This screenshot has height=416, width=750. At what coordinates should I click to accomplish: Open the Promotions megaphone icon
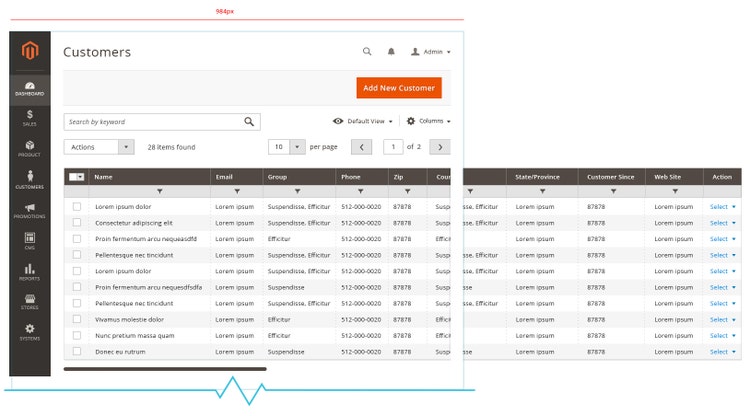(x=30, y=210)
